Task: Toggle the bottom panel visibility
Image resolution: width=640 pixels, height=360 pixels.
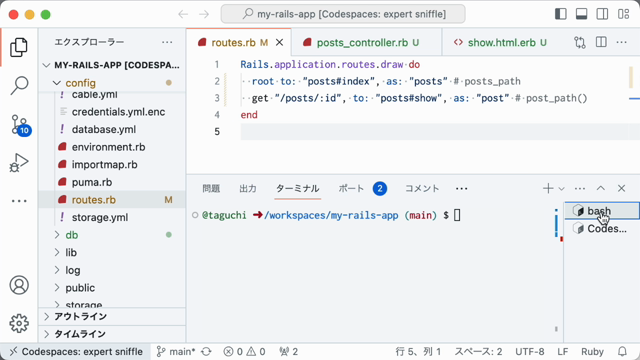Action: tap(582, 14)
